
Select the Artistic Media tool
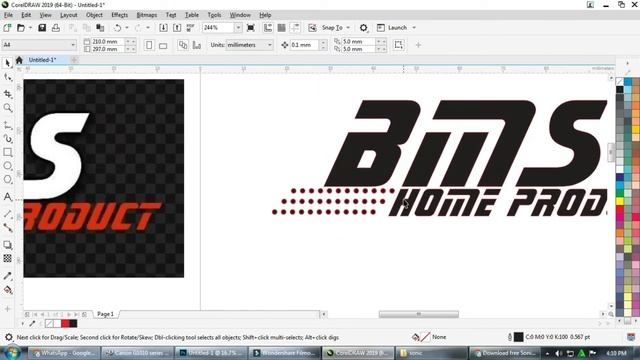coord(7,139)
